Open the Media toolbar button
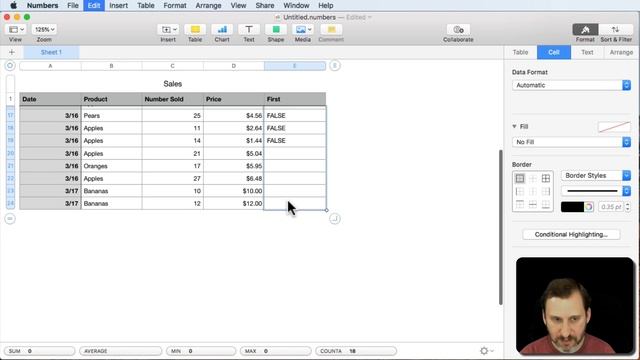Screen dimensions: 640x360 (303, 29)
